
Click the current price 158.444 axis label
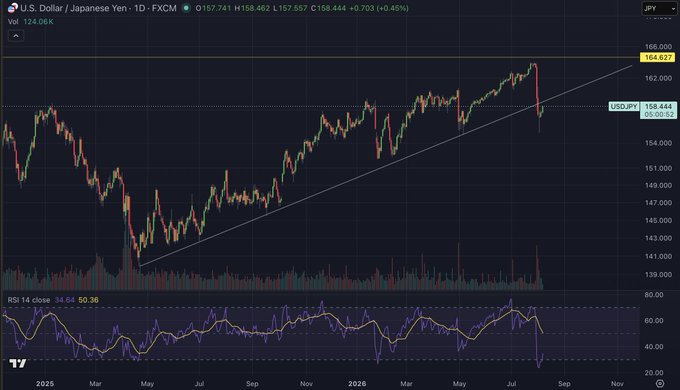pyautogui.click(x=658, y=106)
